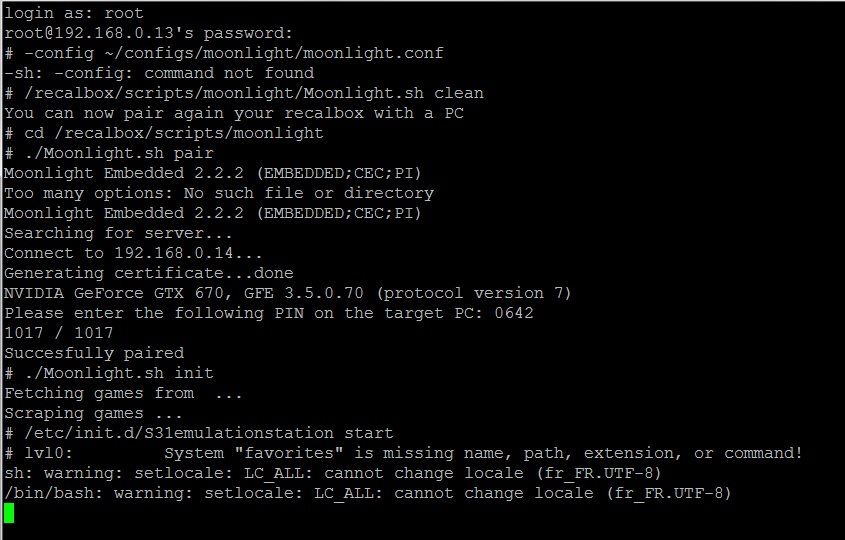Viewport: 845px width, 540px height.
Task: Click the /bin/bash setlocale warning line
Action: pyautogui.click(x=368, y=493)
